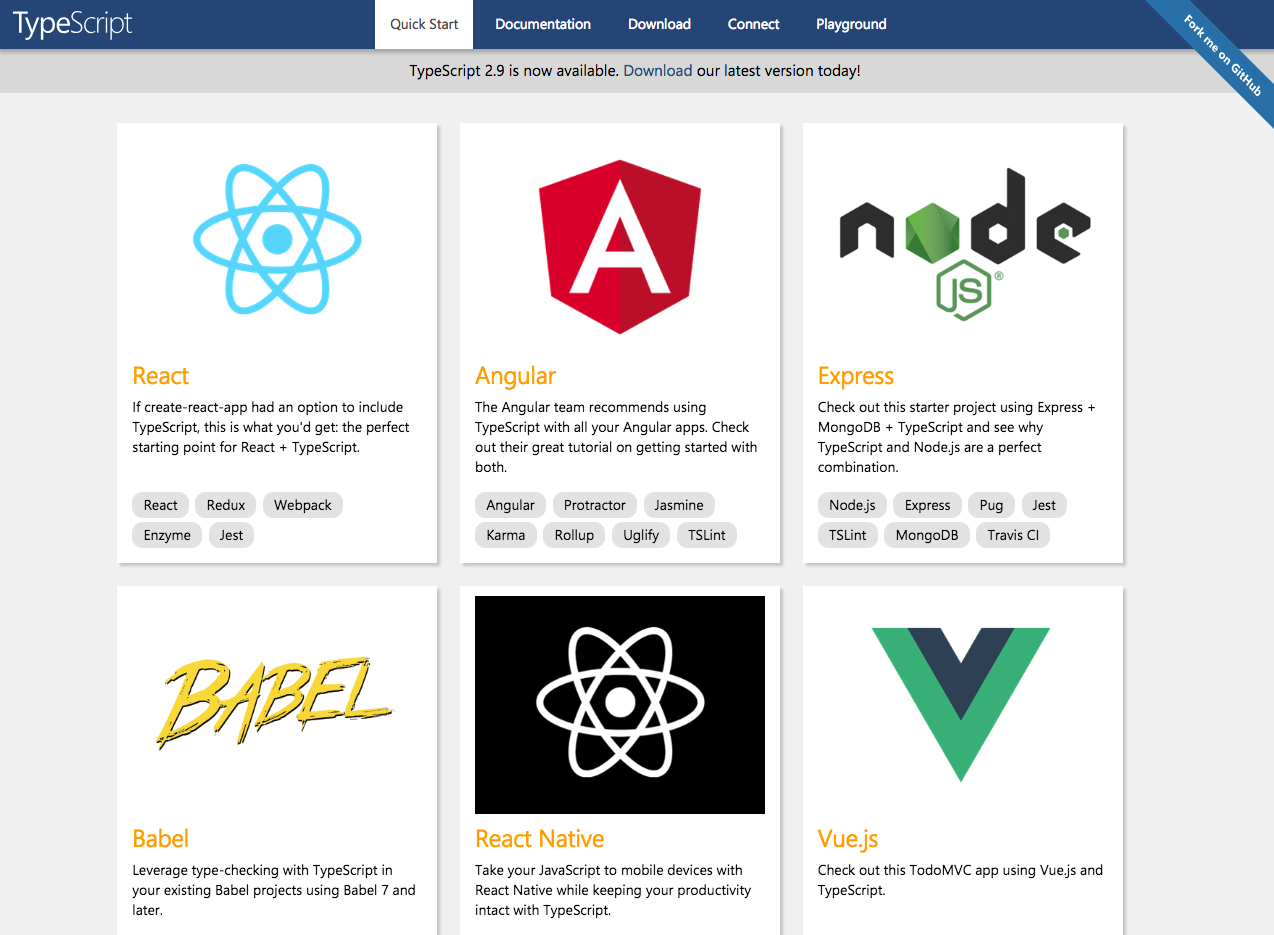
Task: Click the red Angular shield logo
Action: [620, 247]
